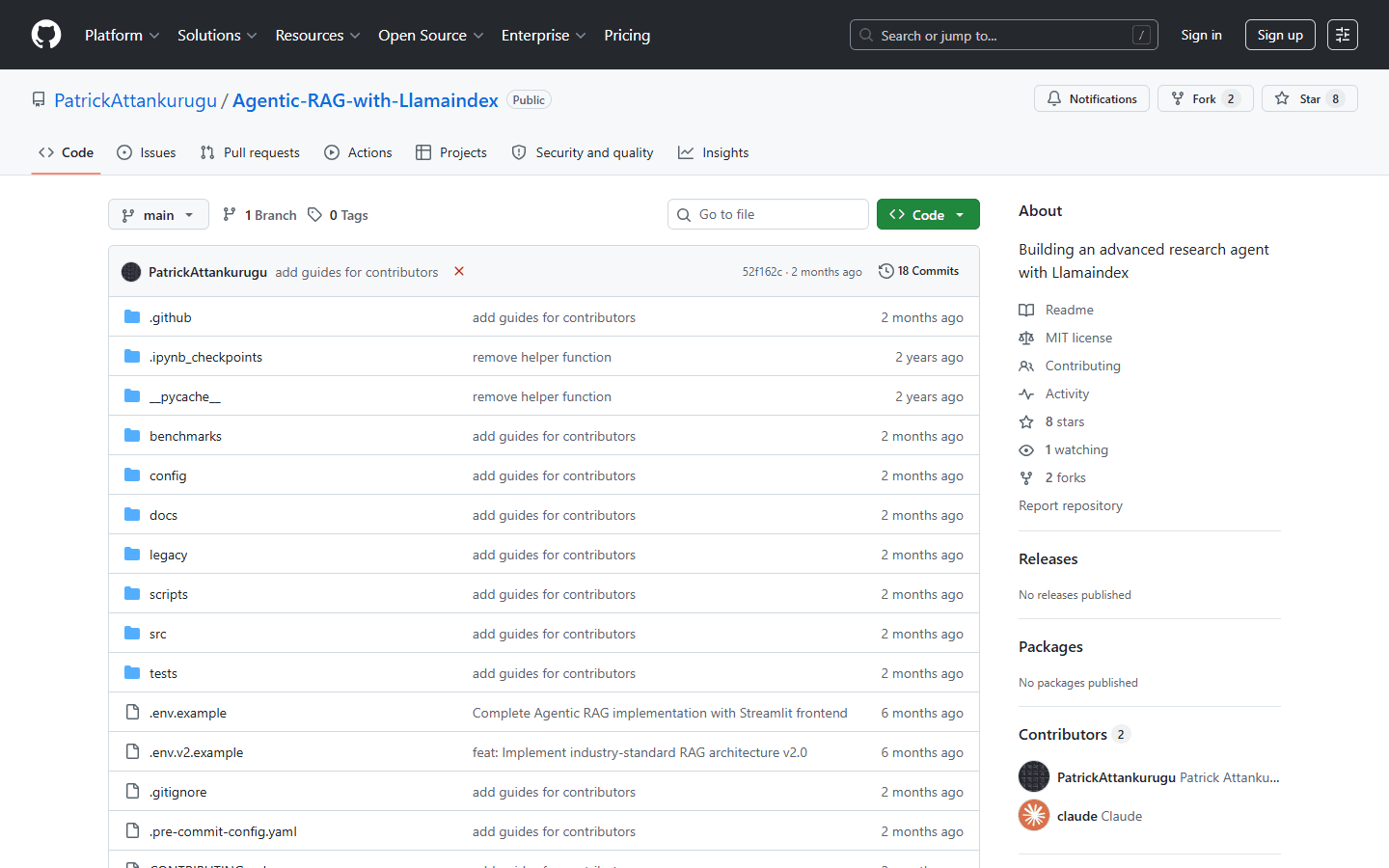Click the fork icon on Fork button
Image resolution: width=1389 pixels, height=868 pixels.
1178,98
